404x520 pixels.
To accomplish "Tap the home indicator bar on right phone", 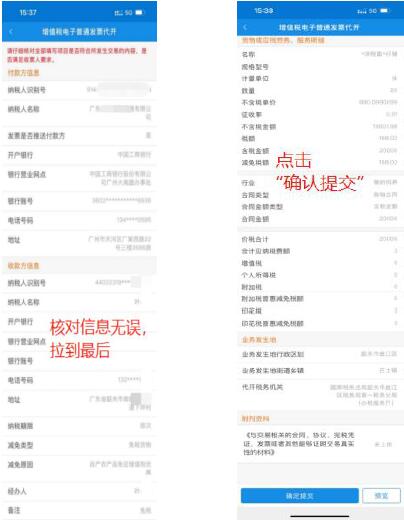I will click(320, 516).
